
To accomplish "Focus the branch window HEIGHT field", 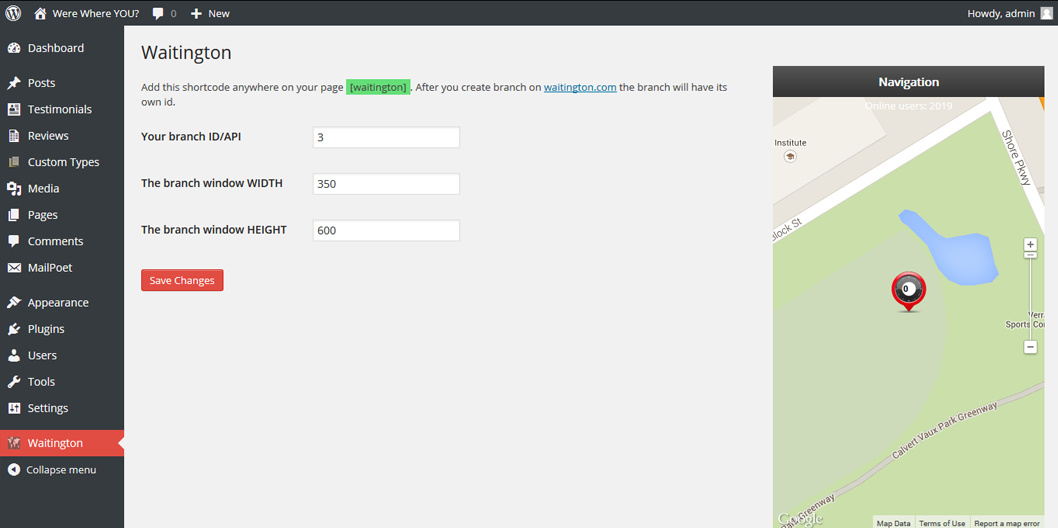I will point(386,231).
